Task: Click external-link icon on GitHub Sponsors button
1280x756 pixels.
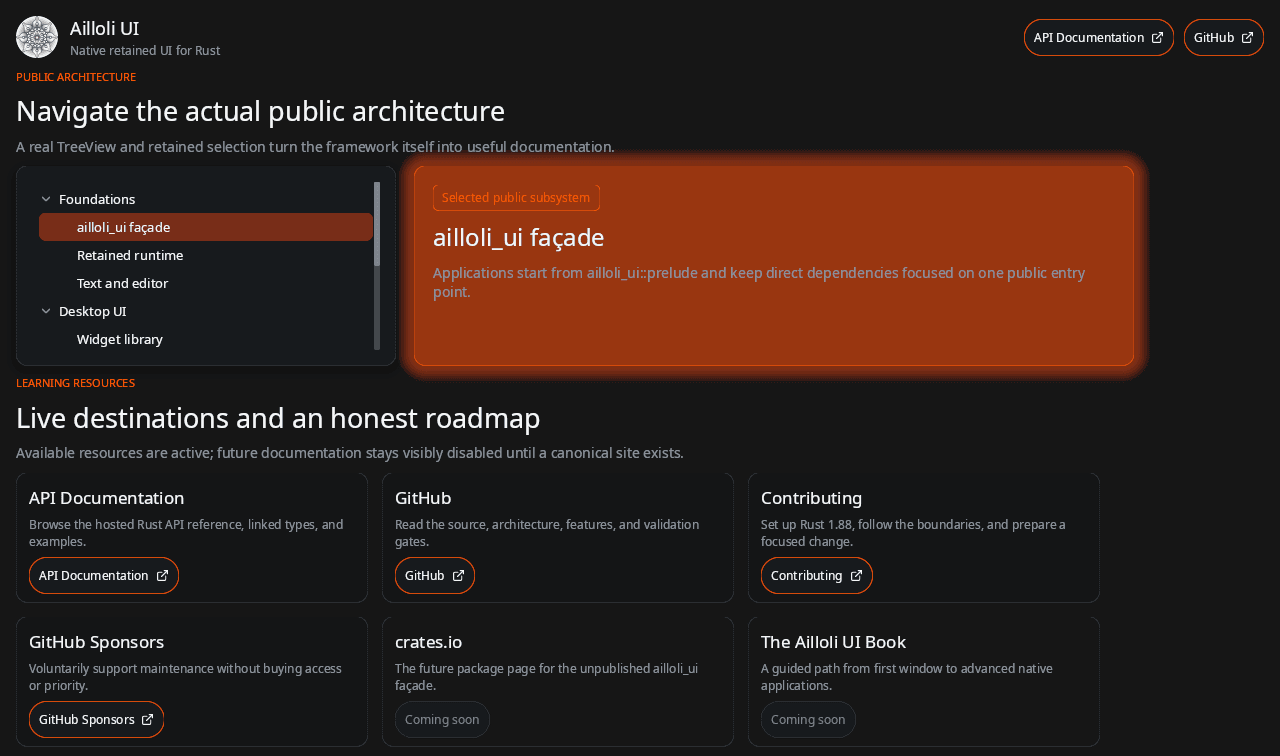Action: (x=147, y=720)
